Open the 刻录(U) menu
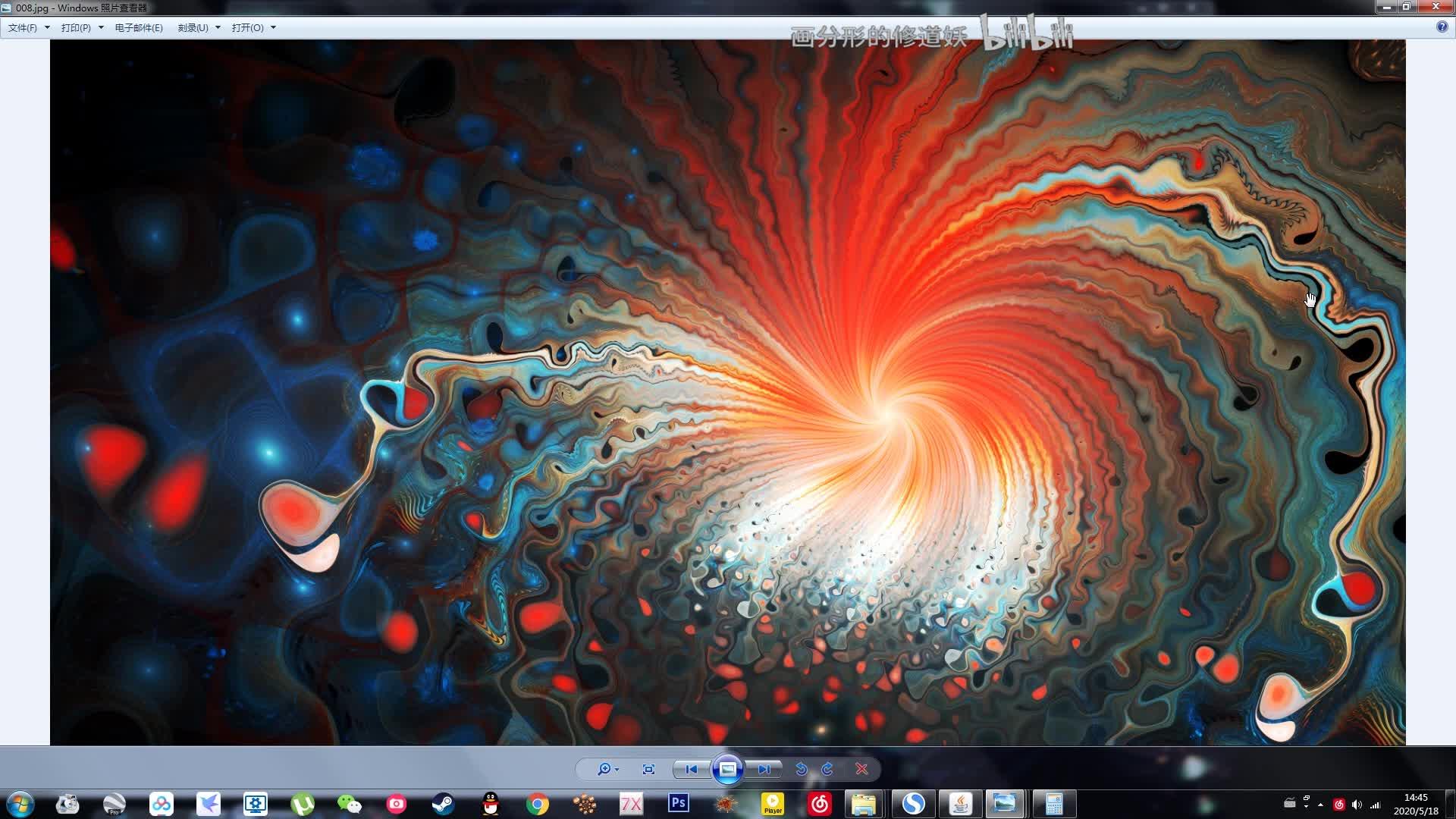 point(193,27)
